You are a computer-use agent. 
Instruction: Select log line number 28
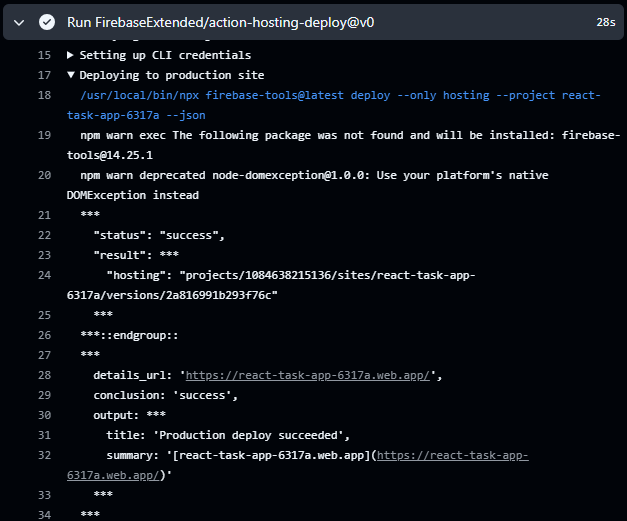44,375
